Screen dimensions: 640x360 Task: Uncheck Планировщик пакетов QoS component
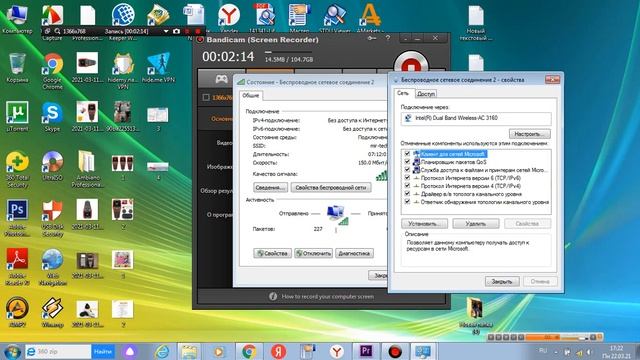[407, 162]
